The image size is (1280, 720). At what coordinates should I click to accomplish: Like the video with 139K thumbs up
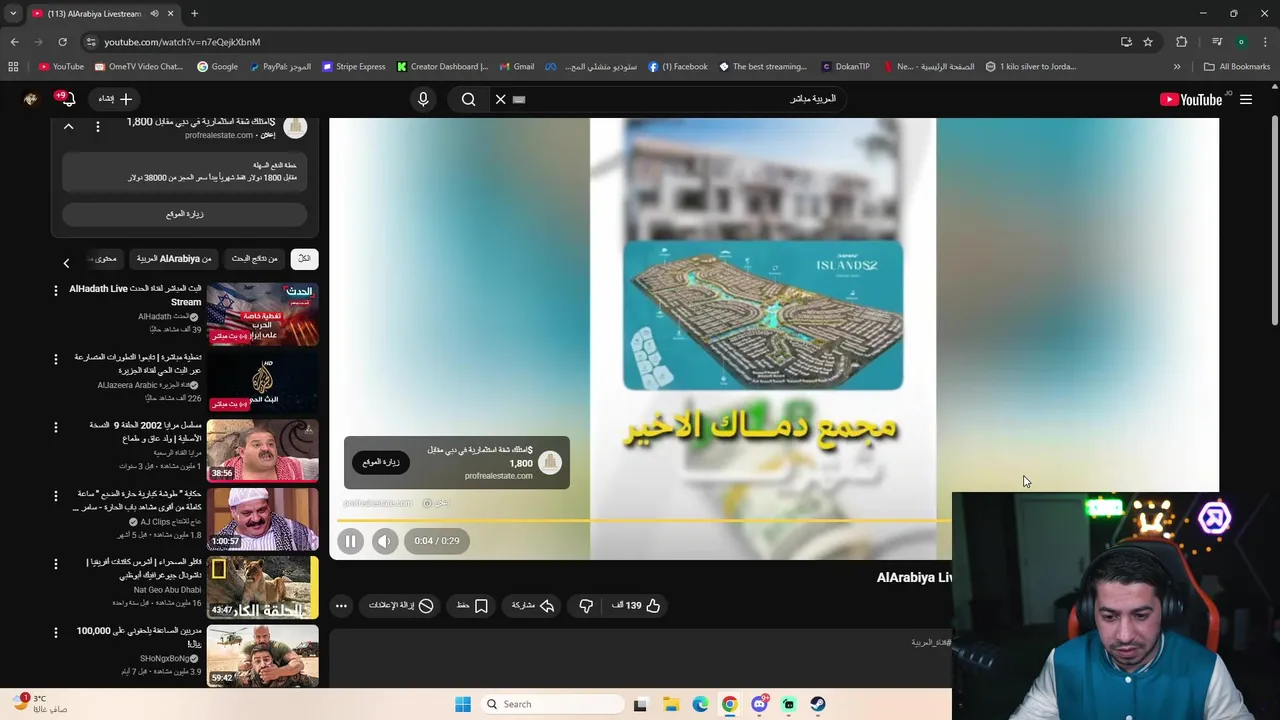(636, 605)
